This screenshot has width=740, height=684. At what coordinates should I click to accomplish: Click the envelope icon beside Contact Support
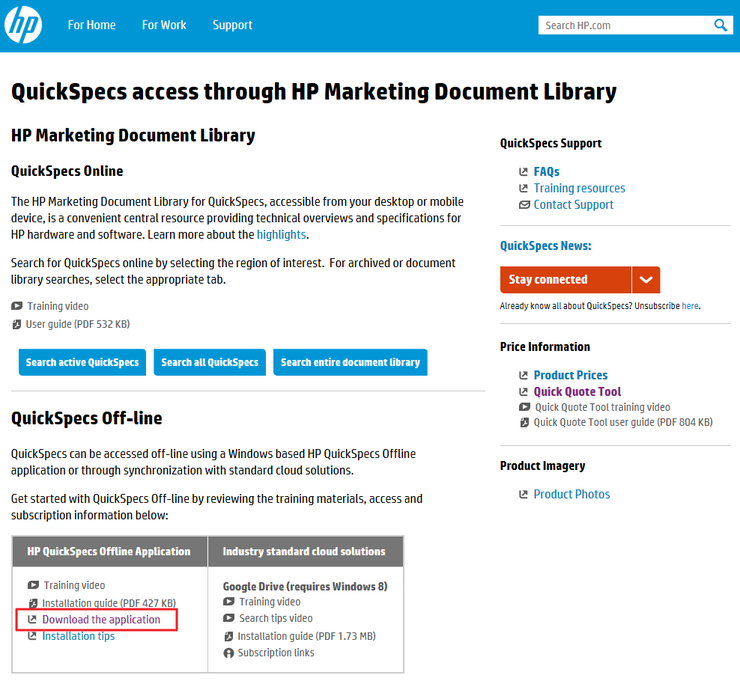point(524,205)
